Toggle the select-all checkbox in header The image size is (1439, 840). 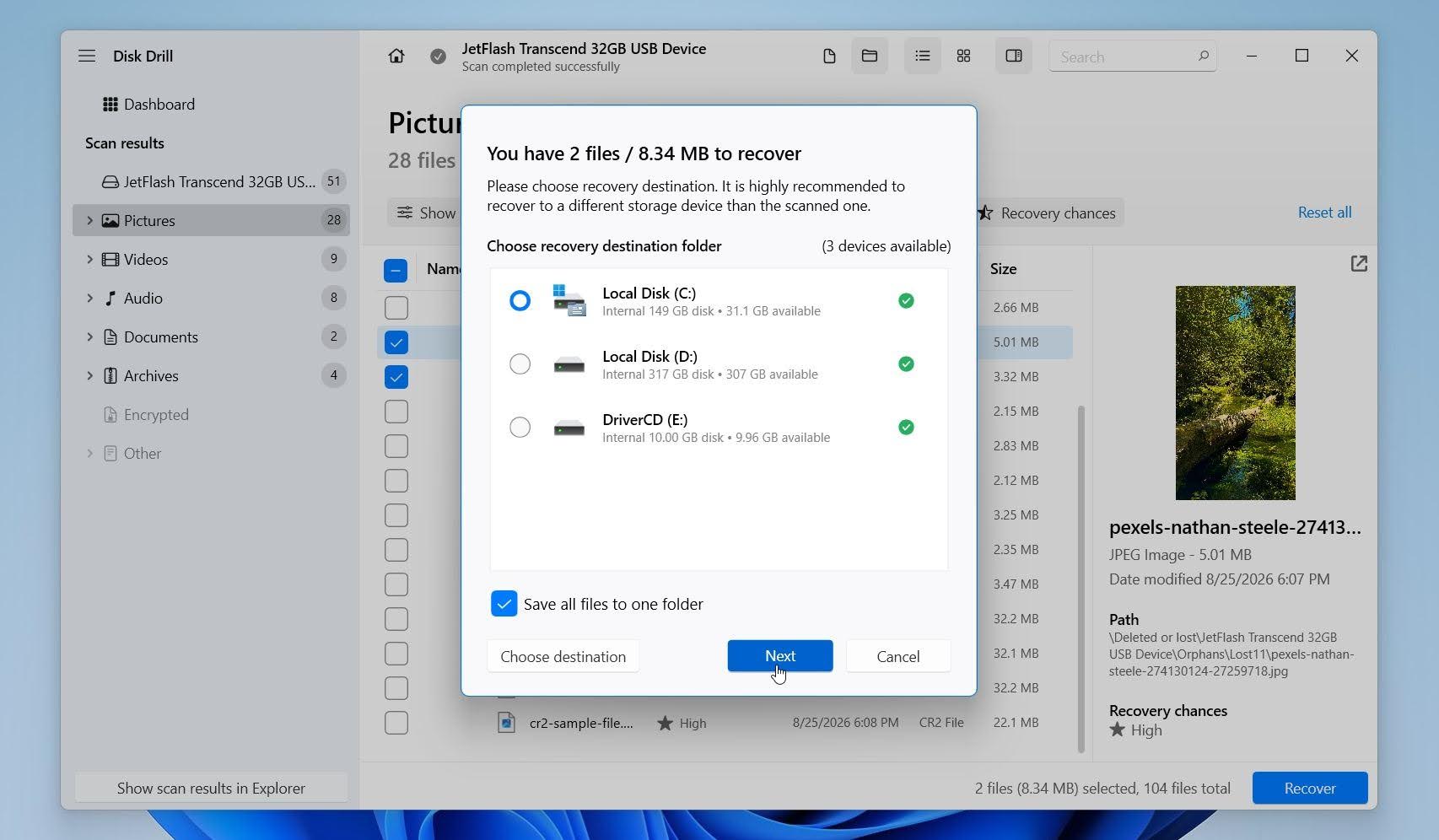click(396, 270)
